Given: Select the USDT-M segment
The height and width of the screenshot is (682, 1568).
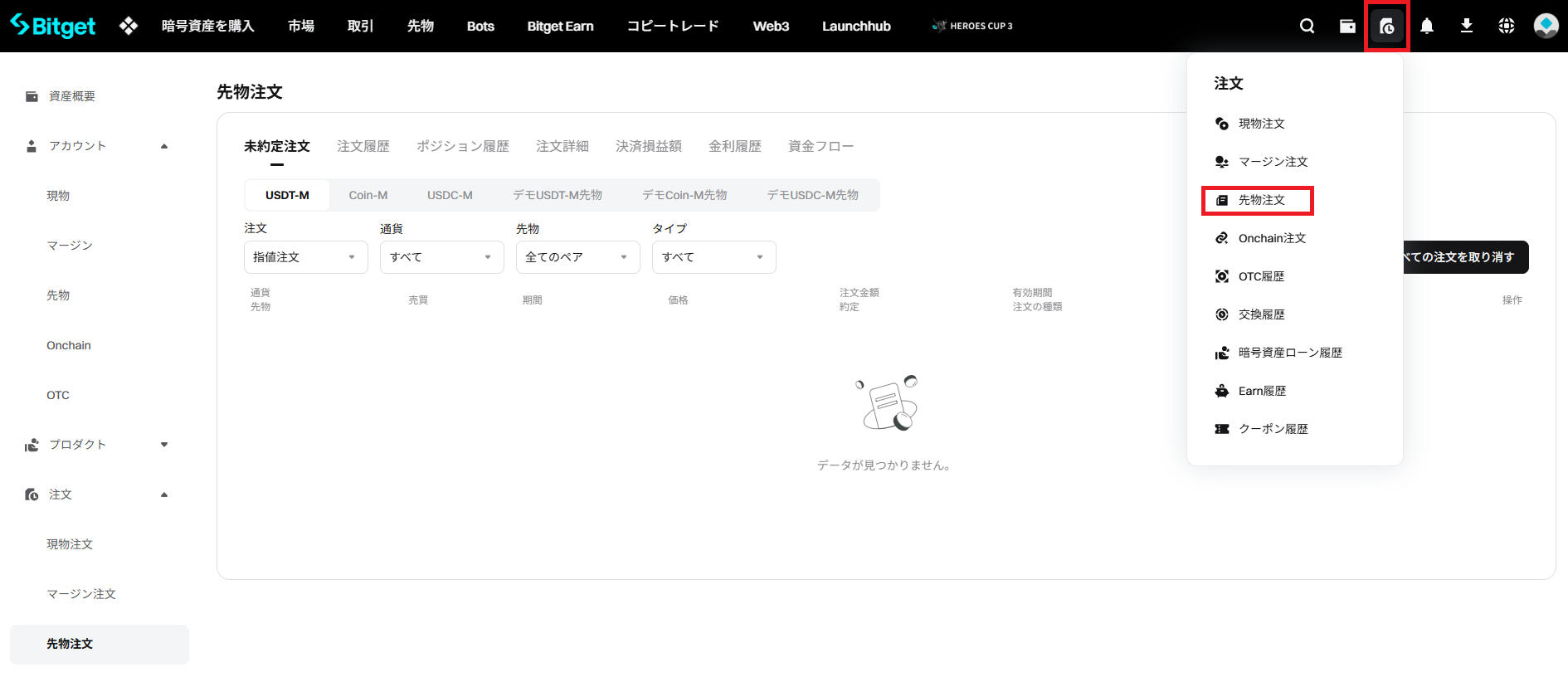Looking at the screenshot, I should click(287, 195).
